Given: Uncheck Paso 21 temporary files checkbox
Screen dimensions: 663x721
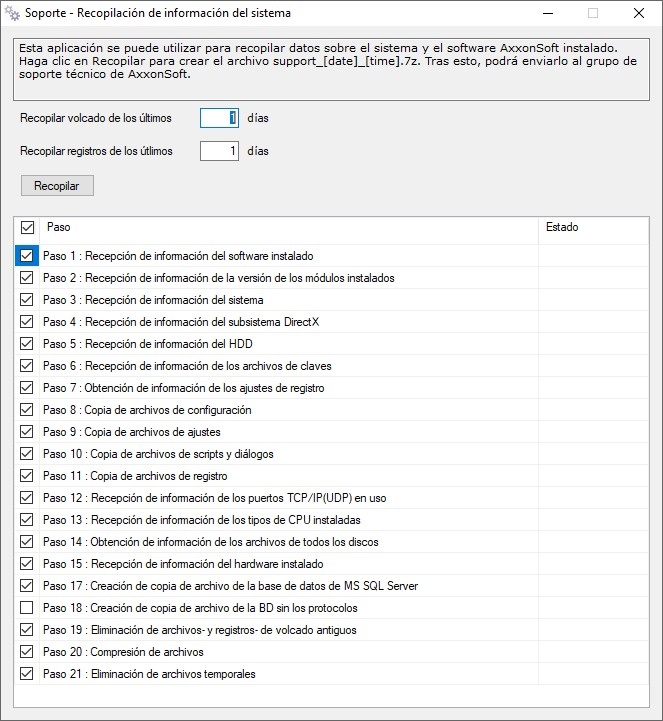Looking at the screenshot, I should (x=26, y=674).
